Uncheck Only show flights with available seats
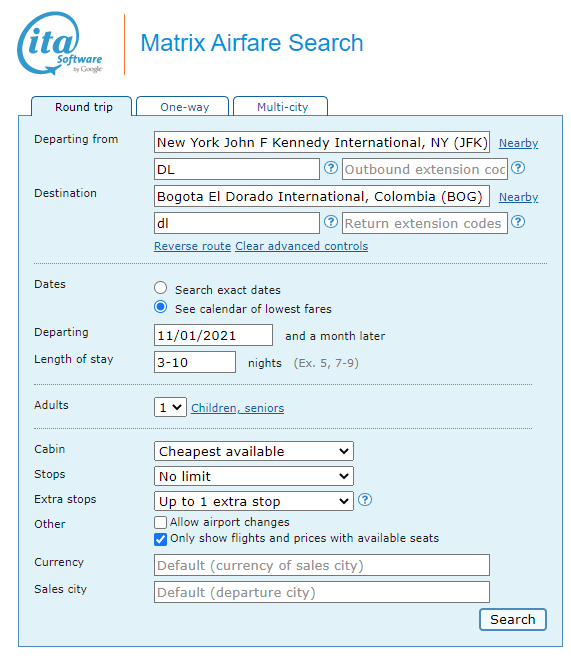This screenshot has height=667, width=571. pos(160,539)
